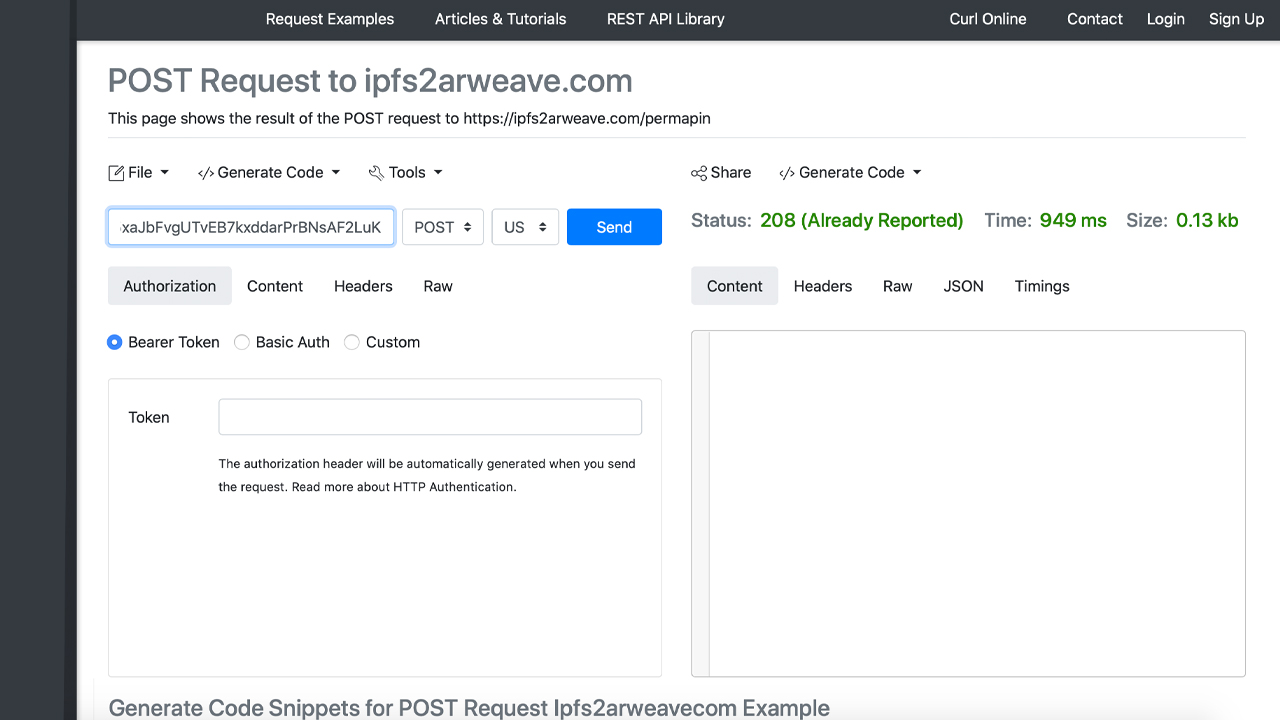Open the response Content tab
1280x720 pixels.
click(x=734, y=286)
